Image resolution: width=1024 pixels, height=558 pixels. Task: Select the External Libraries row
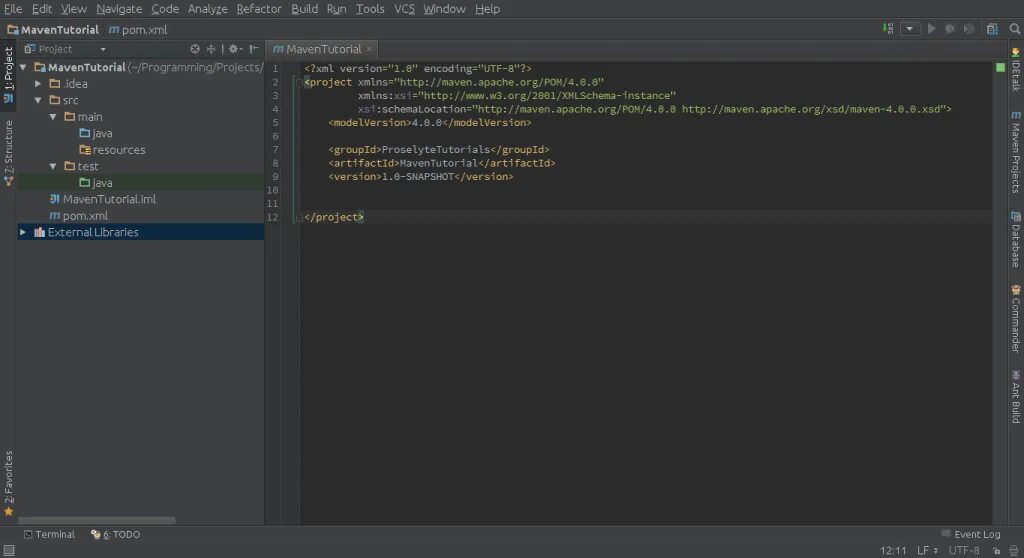click(x=140, y=232)
